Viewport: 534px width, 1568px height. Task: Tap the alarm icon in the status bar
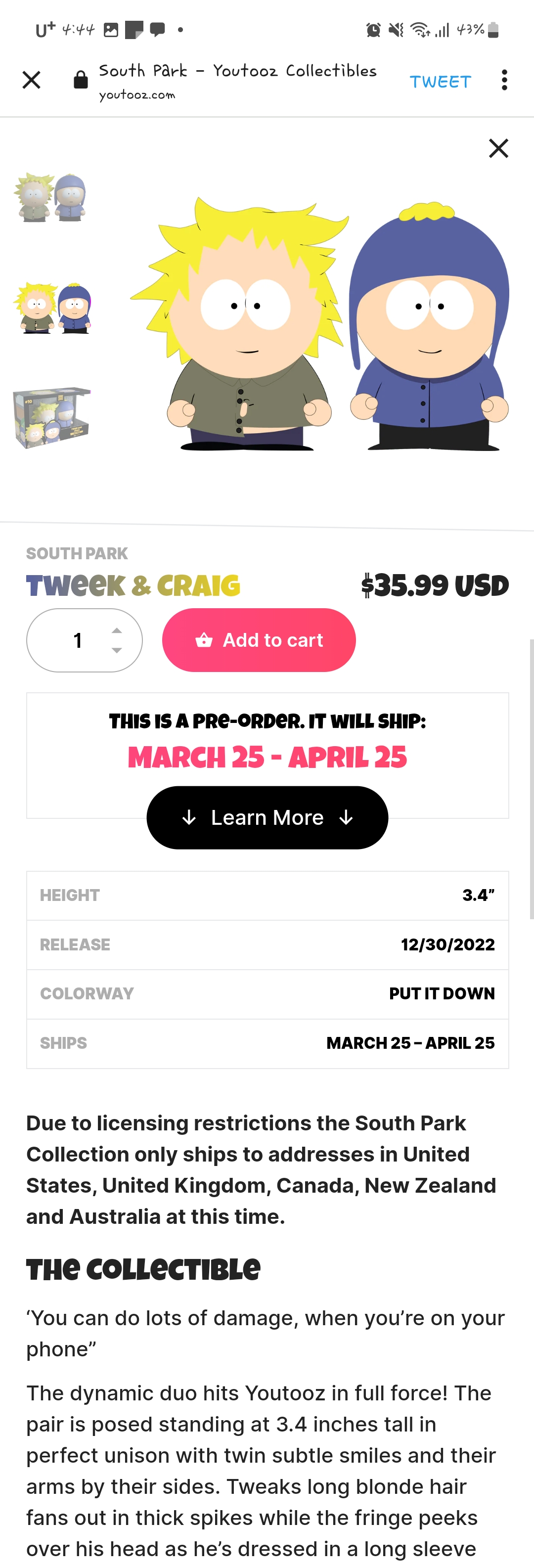tap(373, 30)
